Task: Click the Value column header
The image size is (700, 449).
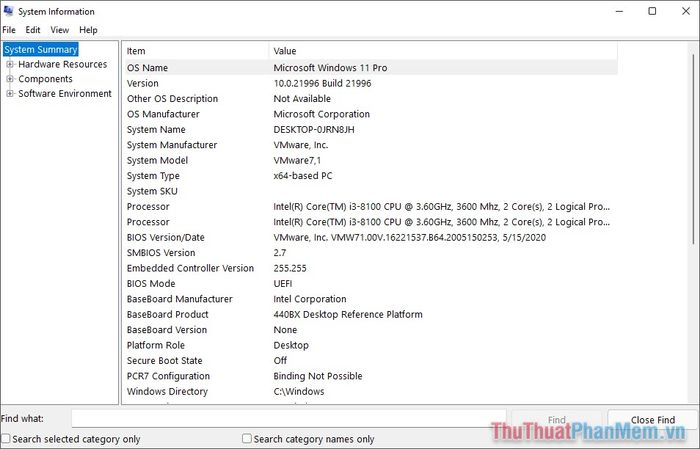Action: click(x=440, y=51)
